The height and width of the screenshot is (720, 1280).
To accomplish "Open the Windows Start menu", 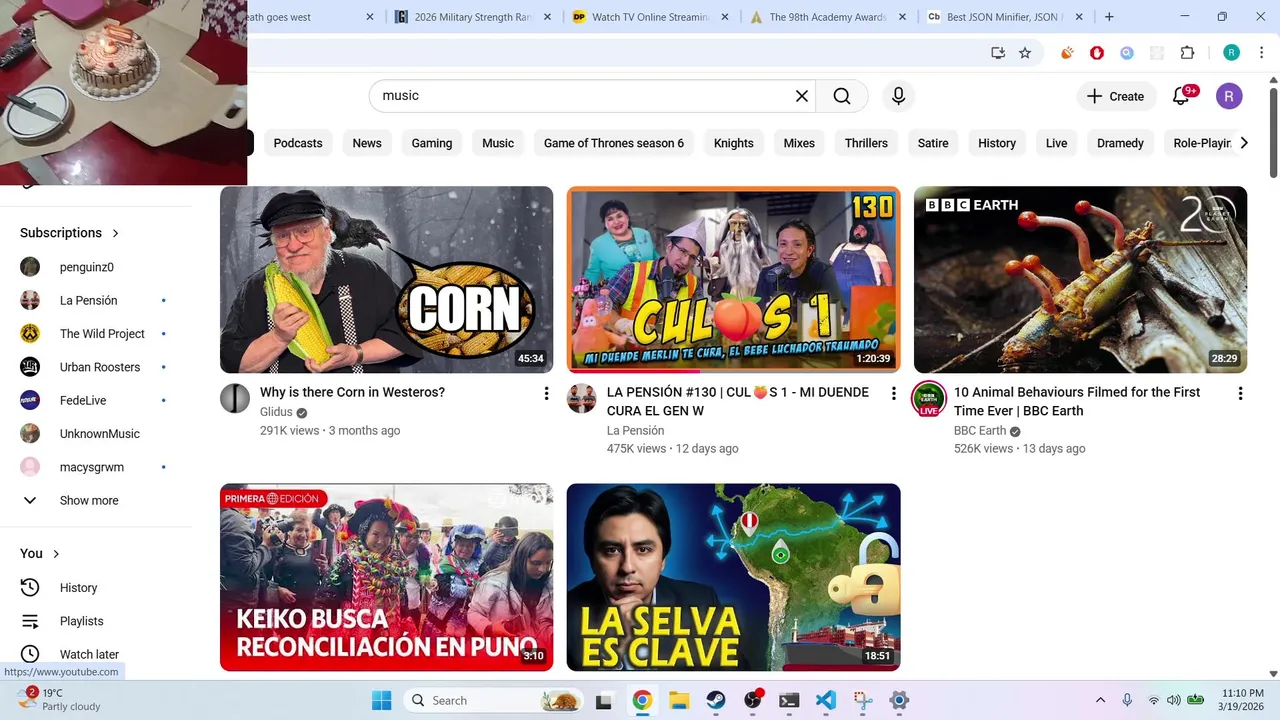I will [382, 700].
